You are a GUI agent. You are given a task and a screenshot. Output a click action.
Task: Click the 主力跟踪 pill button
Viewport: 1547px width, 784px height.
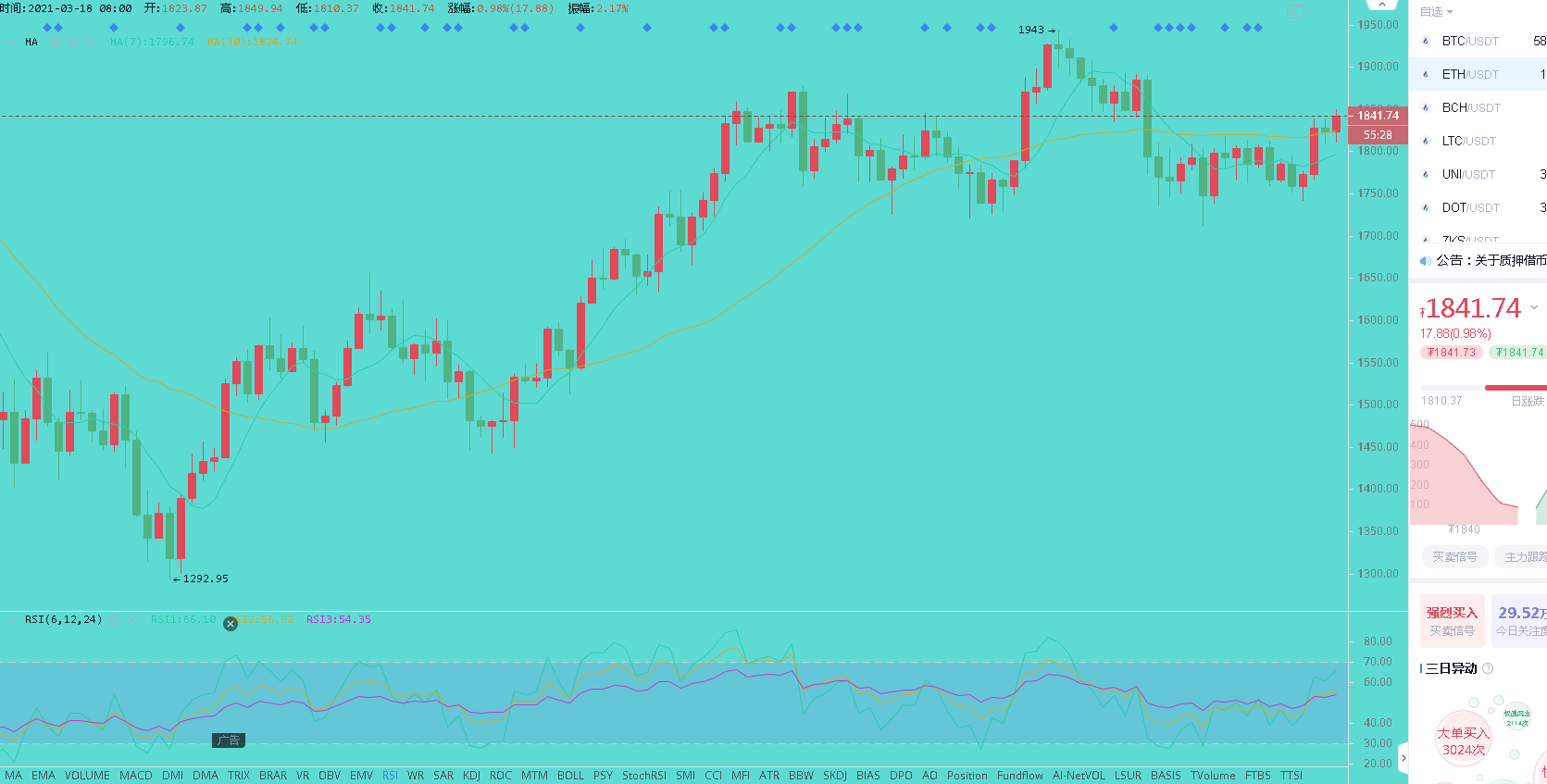pyautogui.click(x=1523, y=557)
